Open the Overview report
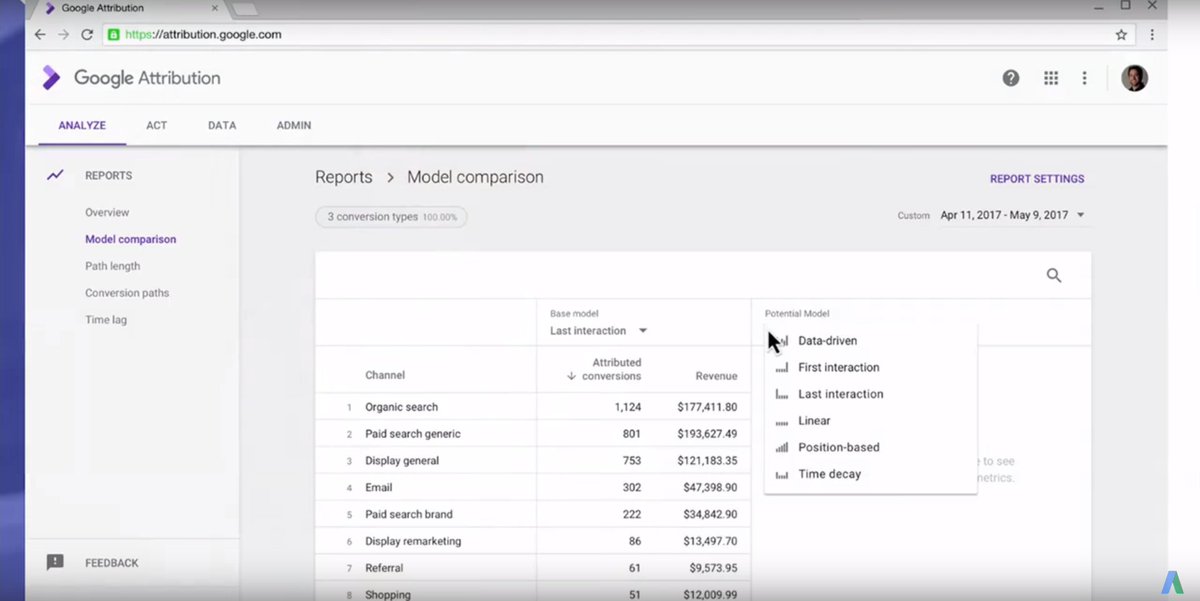Viewport: 1200px width, 601px height. pyautogui.click(x=107, y=212)
